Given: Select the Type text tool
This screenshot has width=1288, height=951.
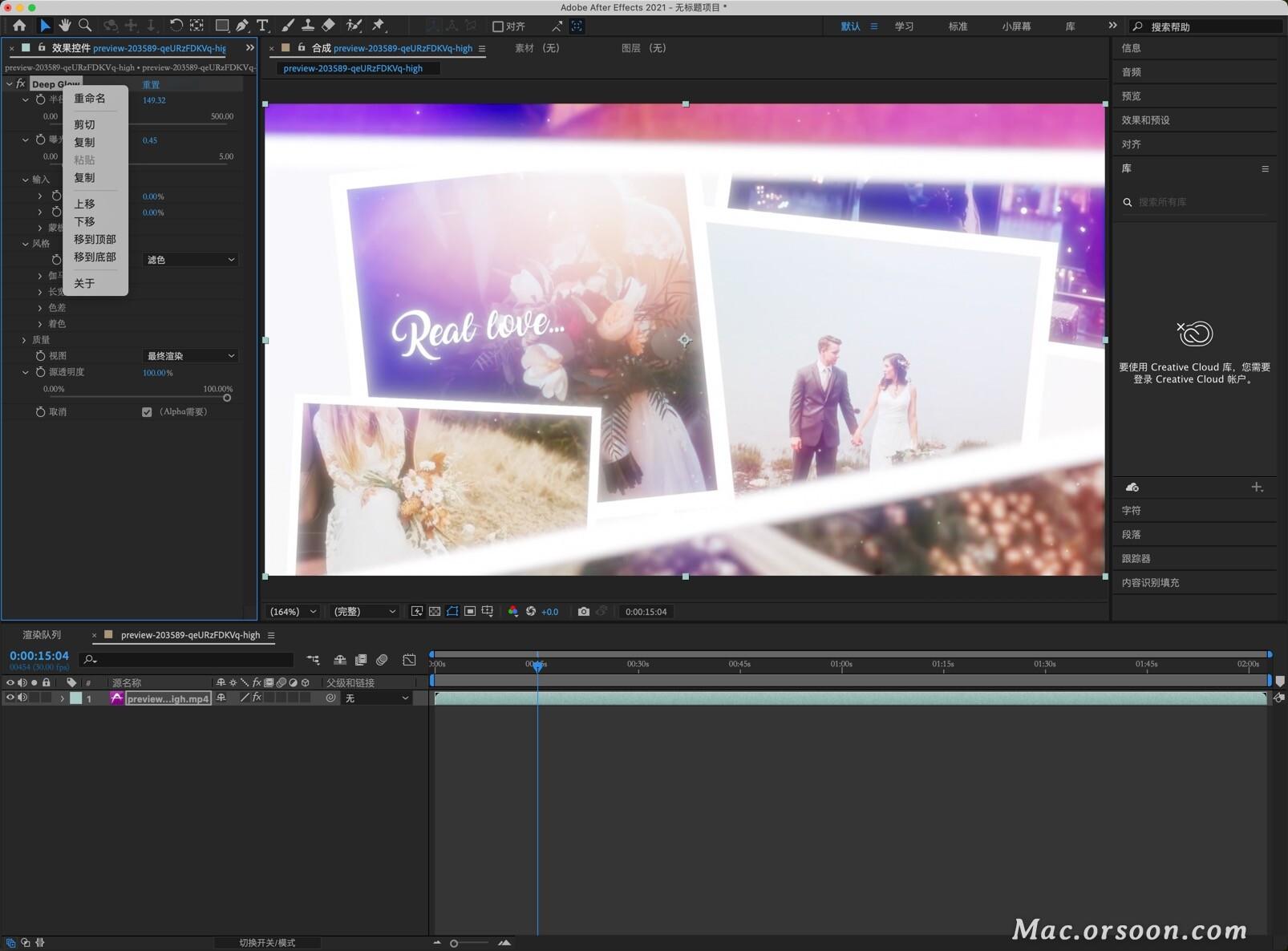Looking at the screenshot, I should tap(262, 26).
